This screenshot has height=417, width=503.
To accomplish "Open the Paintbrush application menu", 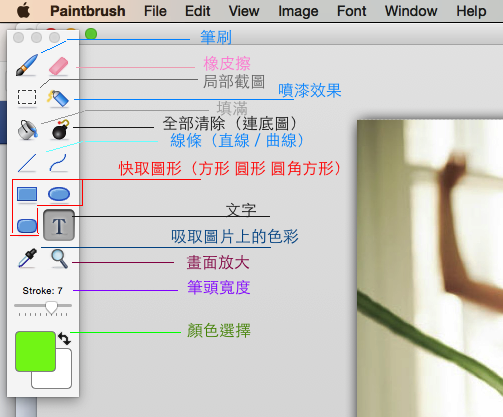I will tap(88, 11).
